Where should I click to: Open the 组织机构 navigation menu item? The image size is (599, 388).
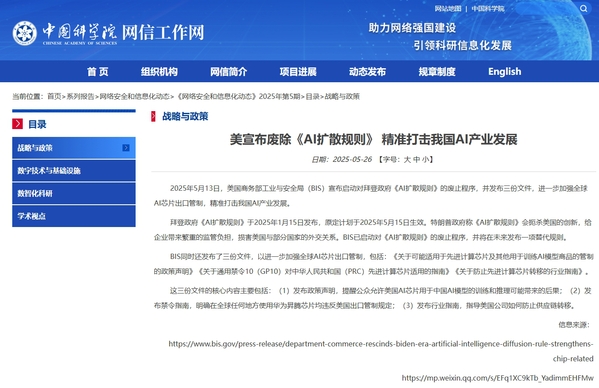[x=159, y=71]
